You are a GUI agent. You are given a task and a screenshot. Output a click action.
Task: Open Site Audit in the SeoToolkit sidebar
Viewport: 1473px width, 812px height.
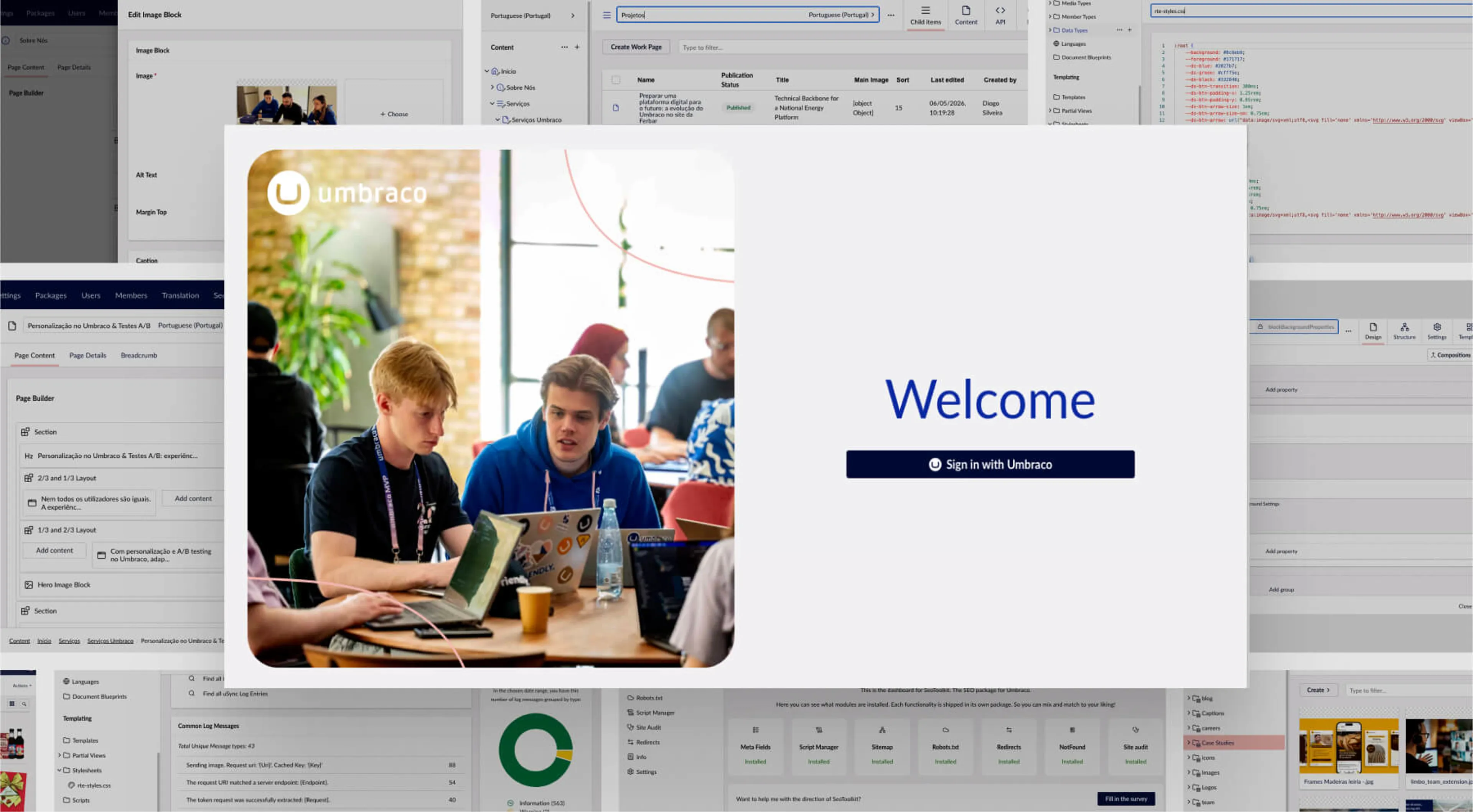(x=644, y=727)
